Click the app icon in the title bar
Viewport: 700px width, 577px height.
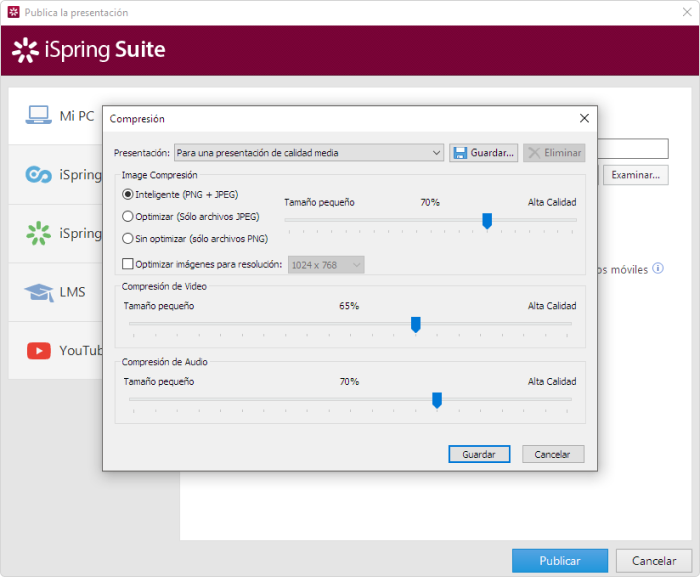click(x=14, y=12)
